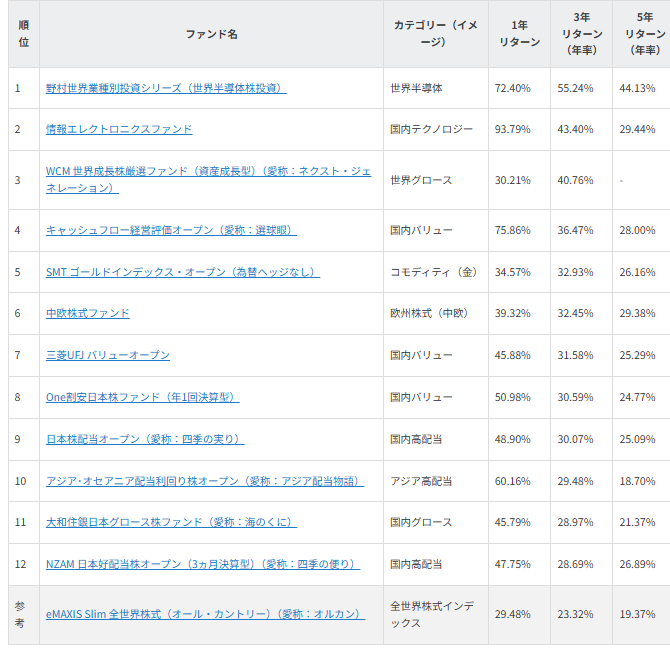This screenshot has width=670, height=655.
Task: Click the 3年リターン（年率） column header
Action: point(582,34)
